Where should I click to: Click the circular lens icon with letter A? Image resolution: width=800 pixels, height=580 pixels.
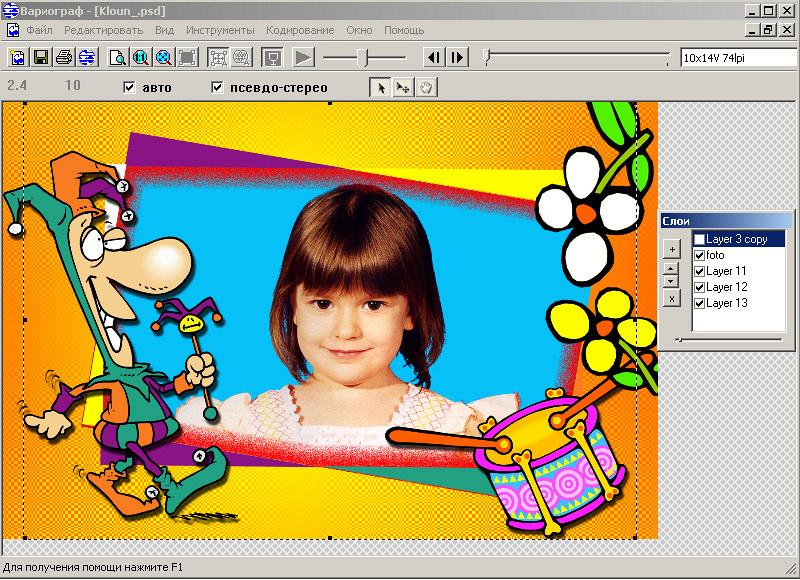pyautogui.click(x=241, y=57)
